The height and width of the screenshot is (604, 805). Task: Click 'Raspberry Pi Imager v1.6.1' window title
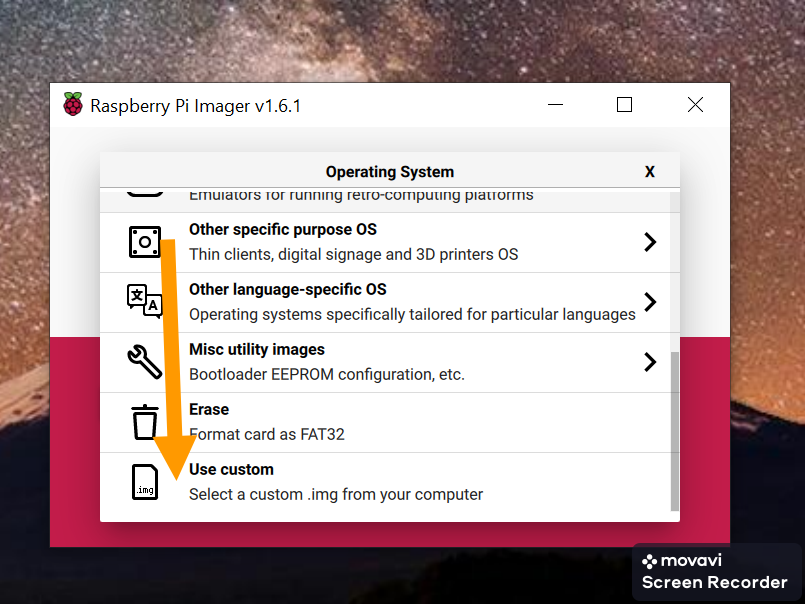(196, 106)
